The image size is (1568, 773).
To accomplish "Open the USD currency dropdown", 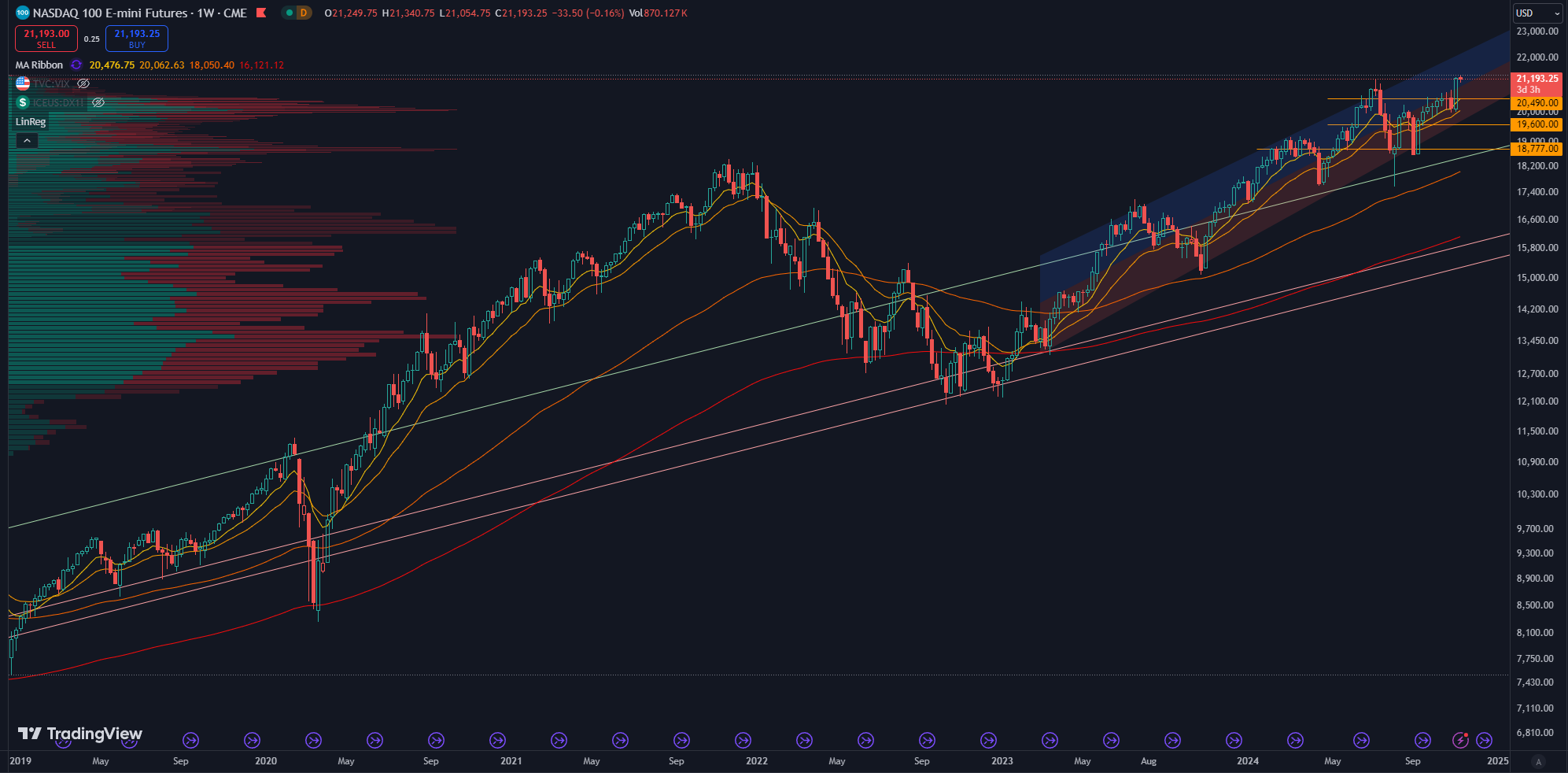I will point(1538,13).
